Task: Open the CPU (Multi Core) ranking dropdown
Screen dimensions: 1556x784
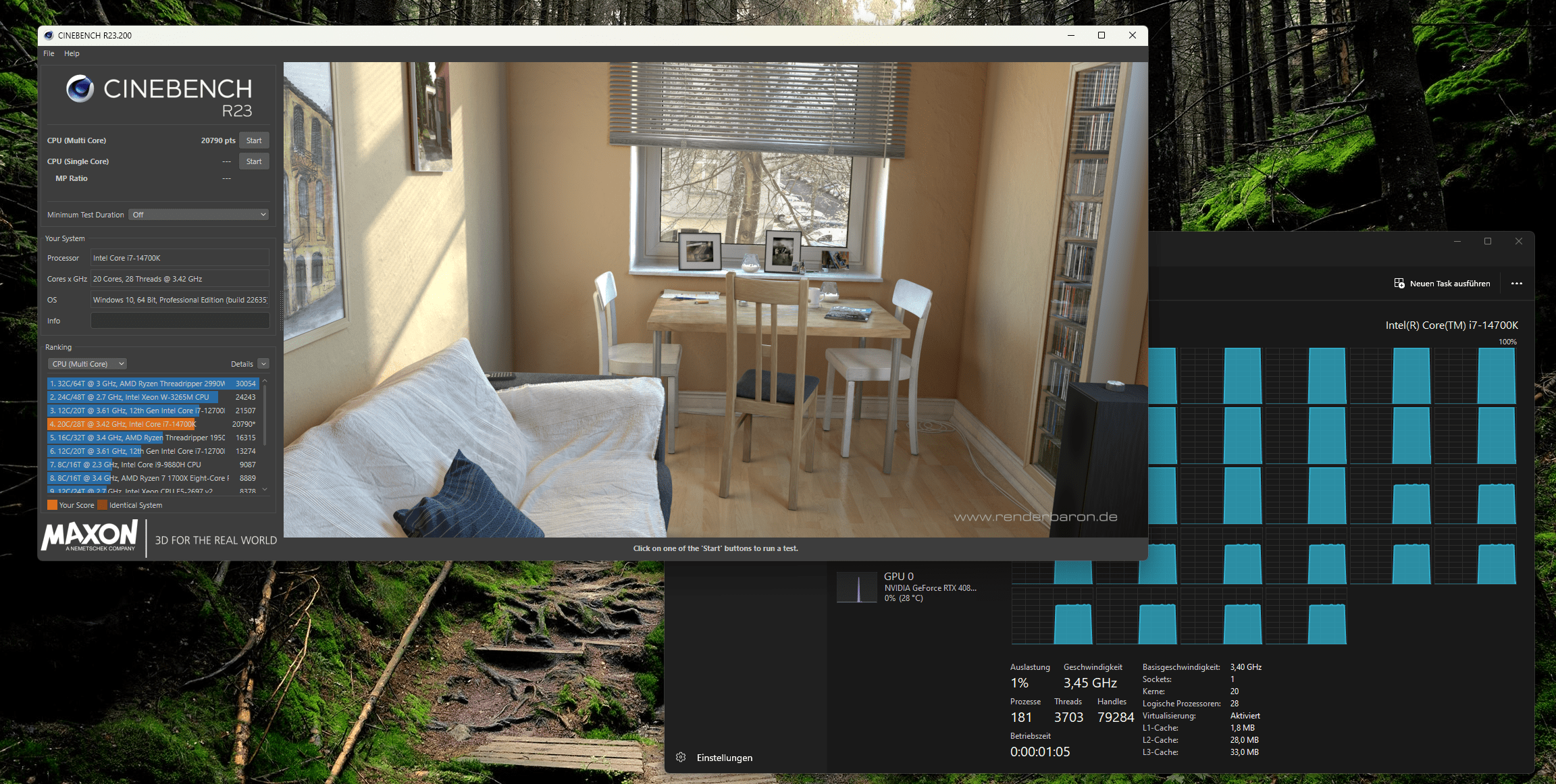Action: 88,364
